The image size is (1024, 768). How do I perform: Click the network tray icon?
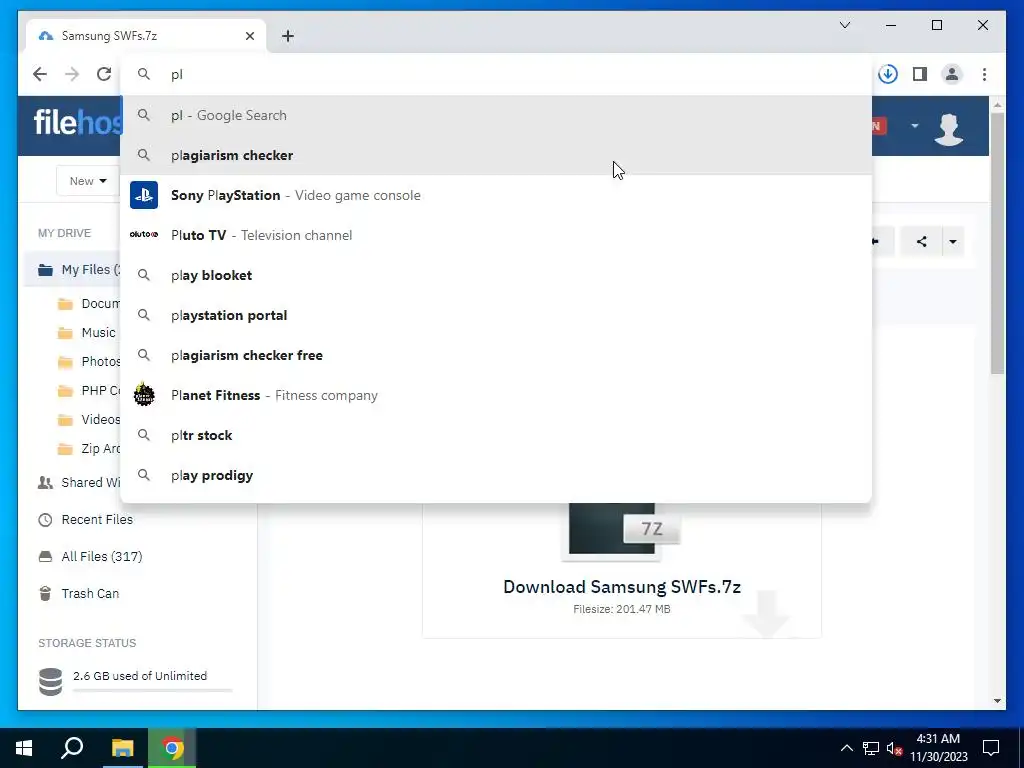coord(871,748)
